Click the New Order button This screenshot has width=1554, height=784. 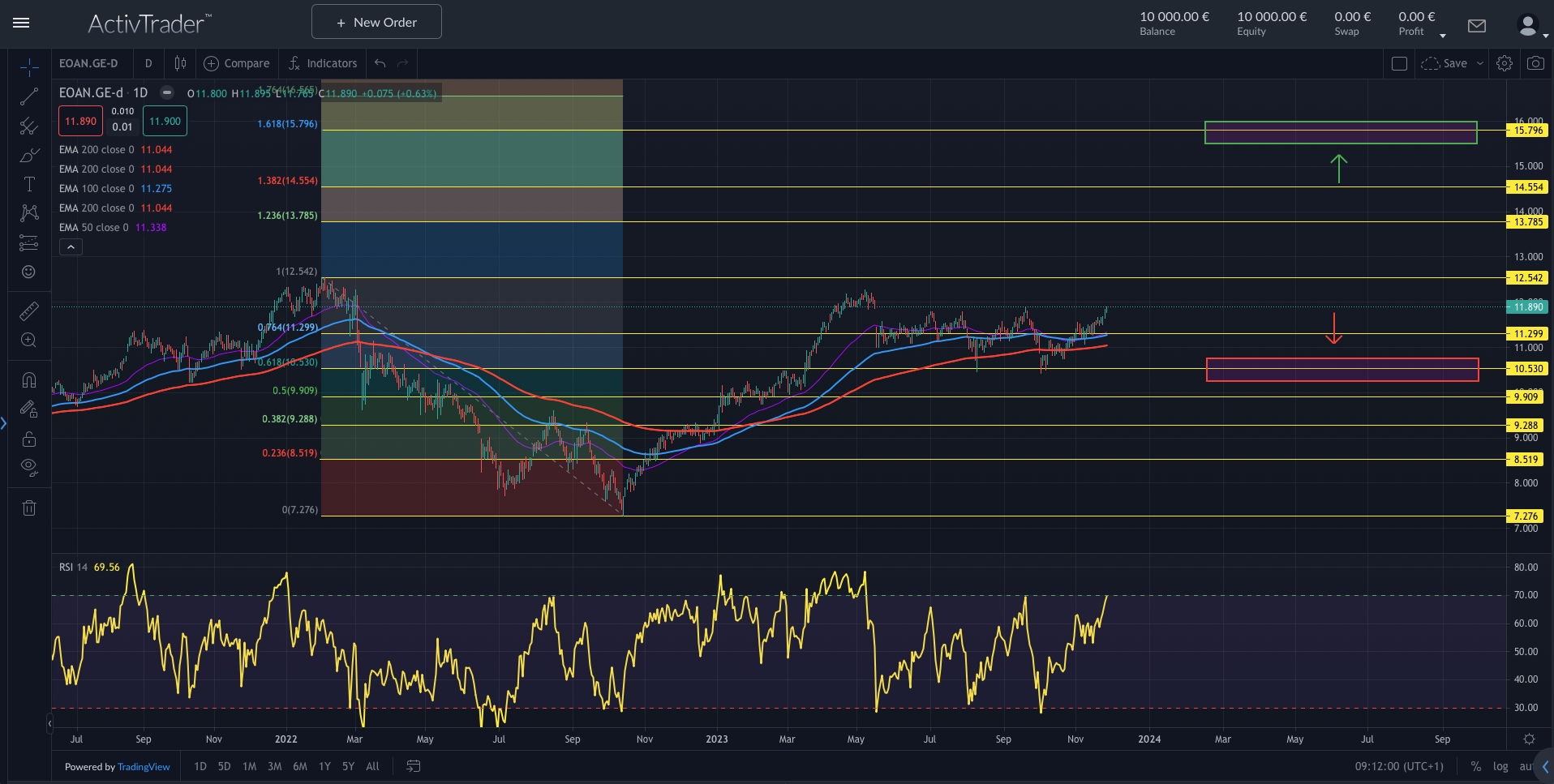point(376,22)
